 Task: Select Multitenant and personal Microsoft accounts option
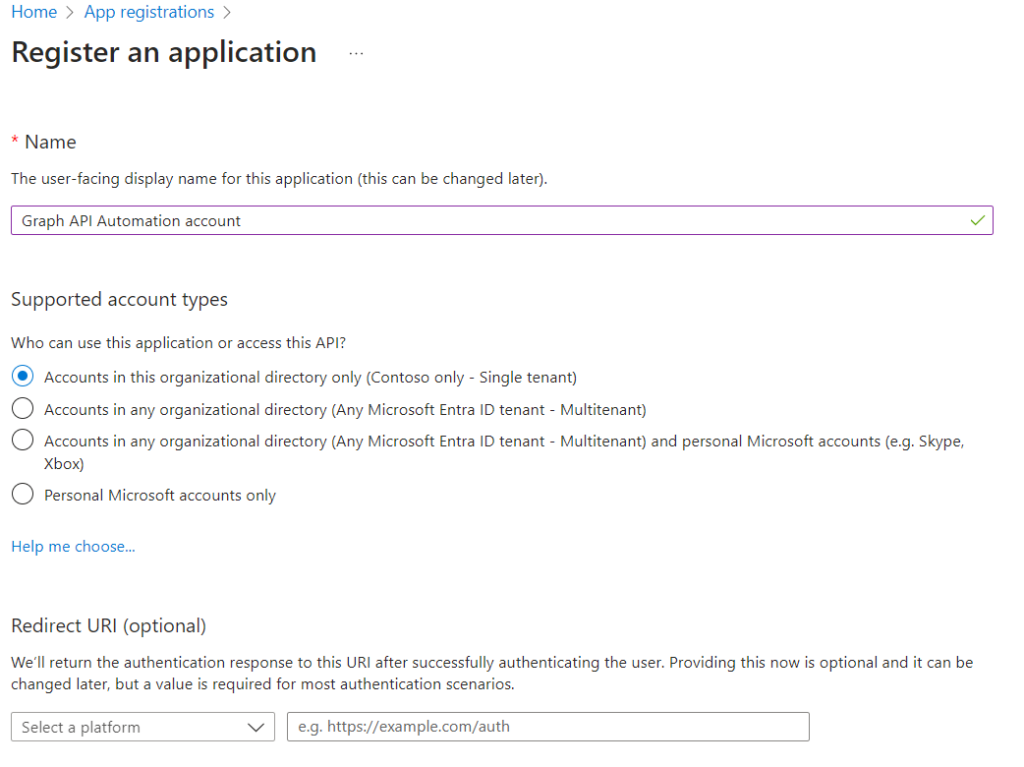[23, 440]
